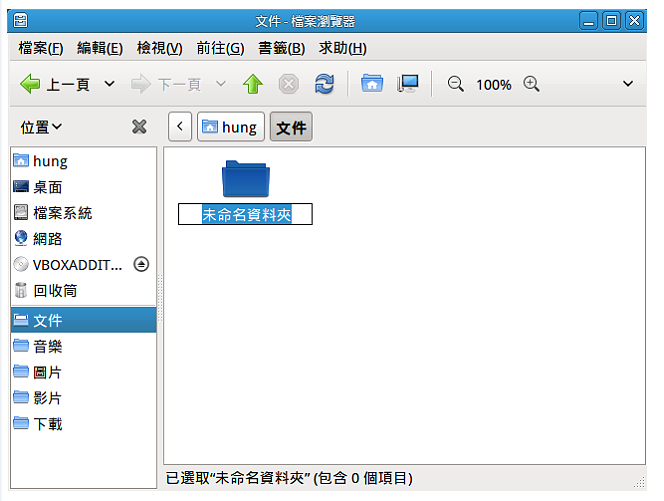Open 下載 bookmark in the sidebar
This screenshot has height=501, width=664.
click(x=83, y=423)
